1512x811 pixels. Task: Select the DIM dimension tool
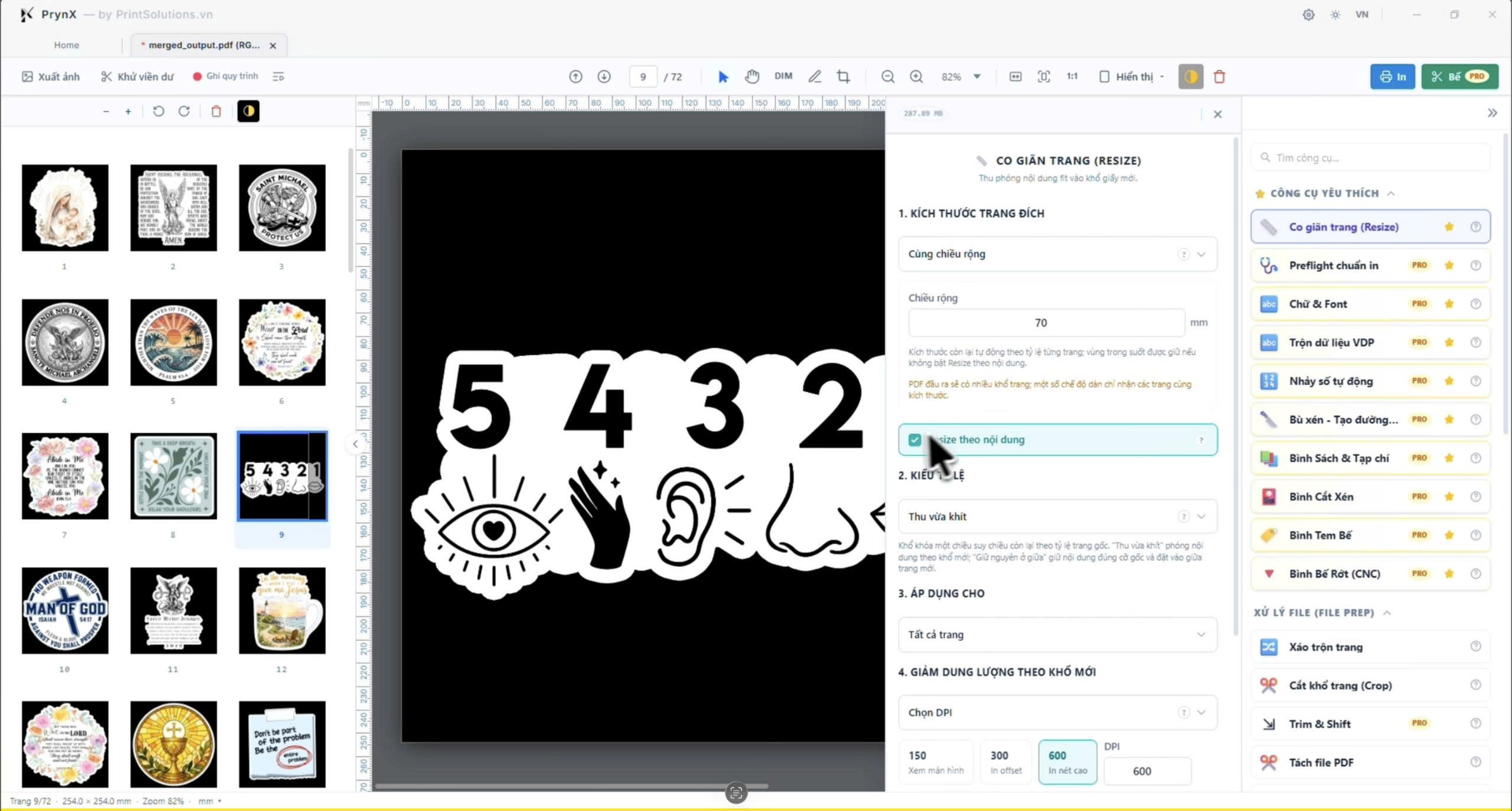point(783,76)
